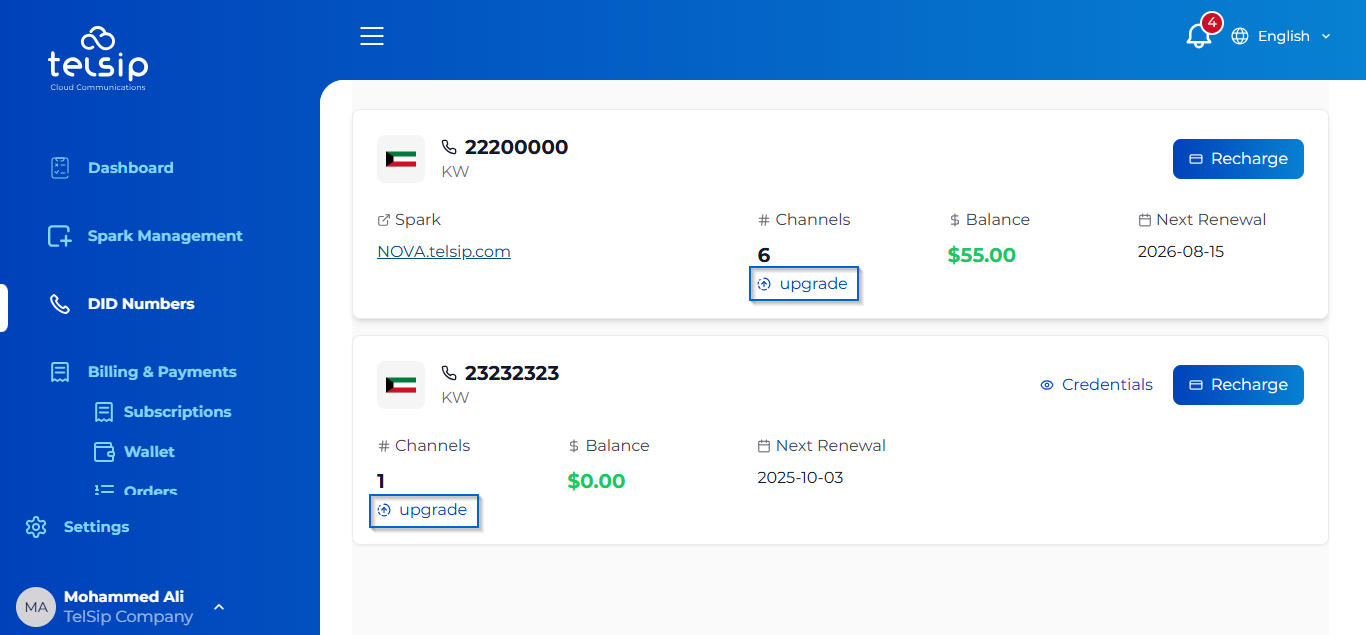Open the notifications bell icon
The height and width of the screenshot is (635, 1366).
(1198, 36)
